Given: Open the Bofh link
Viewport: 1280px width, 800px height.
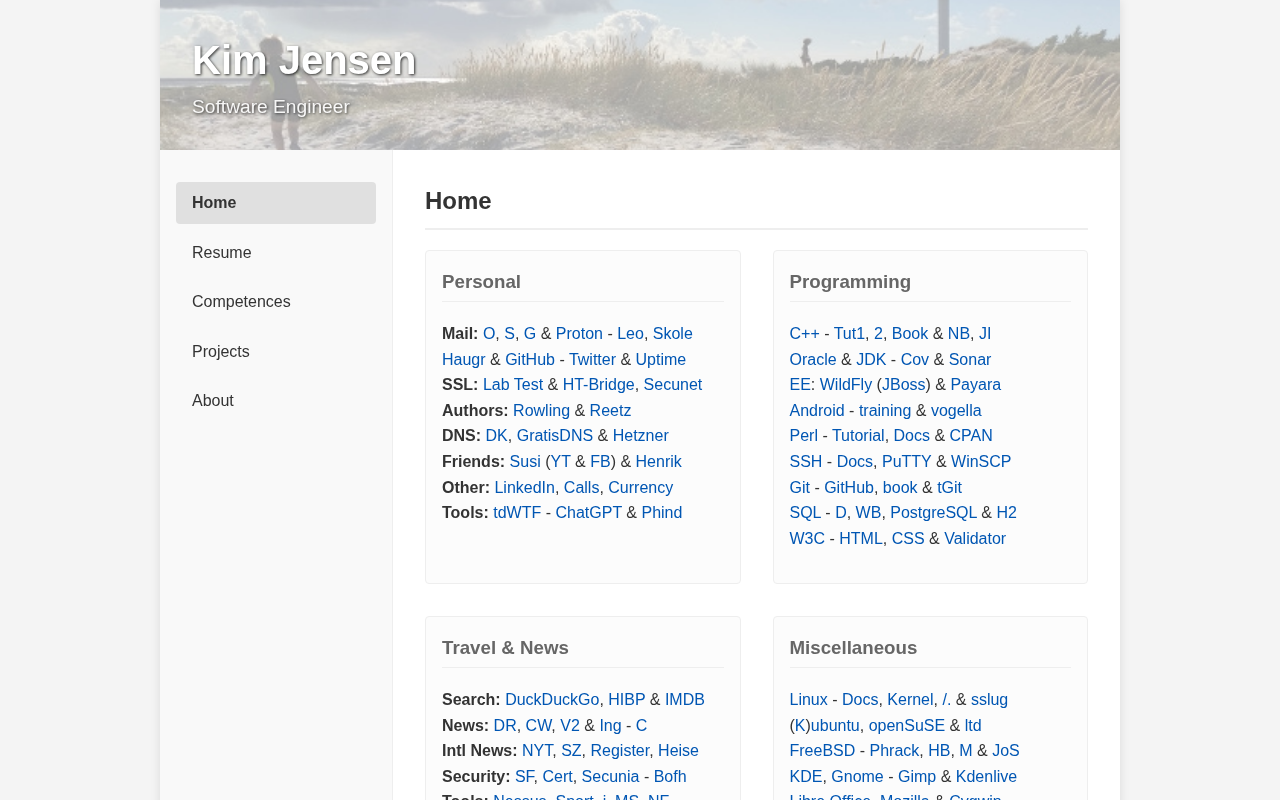Looking at the screenshot, I should 670,777.
